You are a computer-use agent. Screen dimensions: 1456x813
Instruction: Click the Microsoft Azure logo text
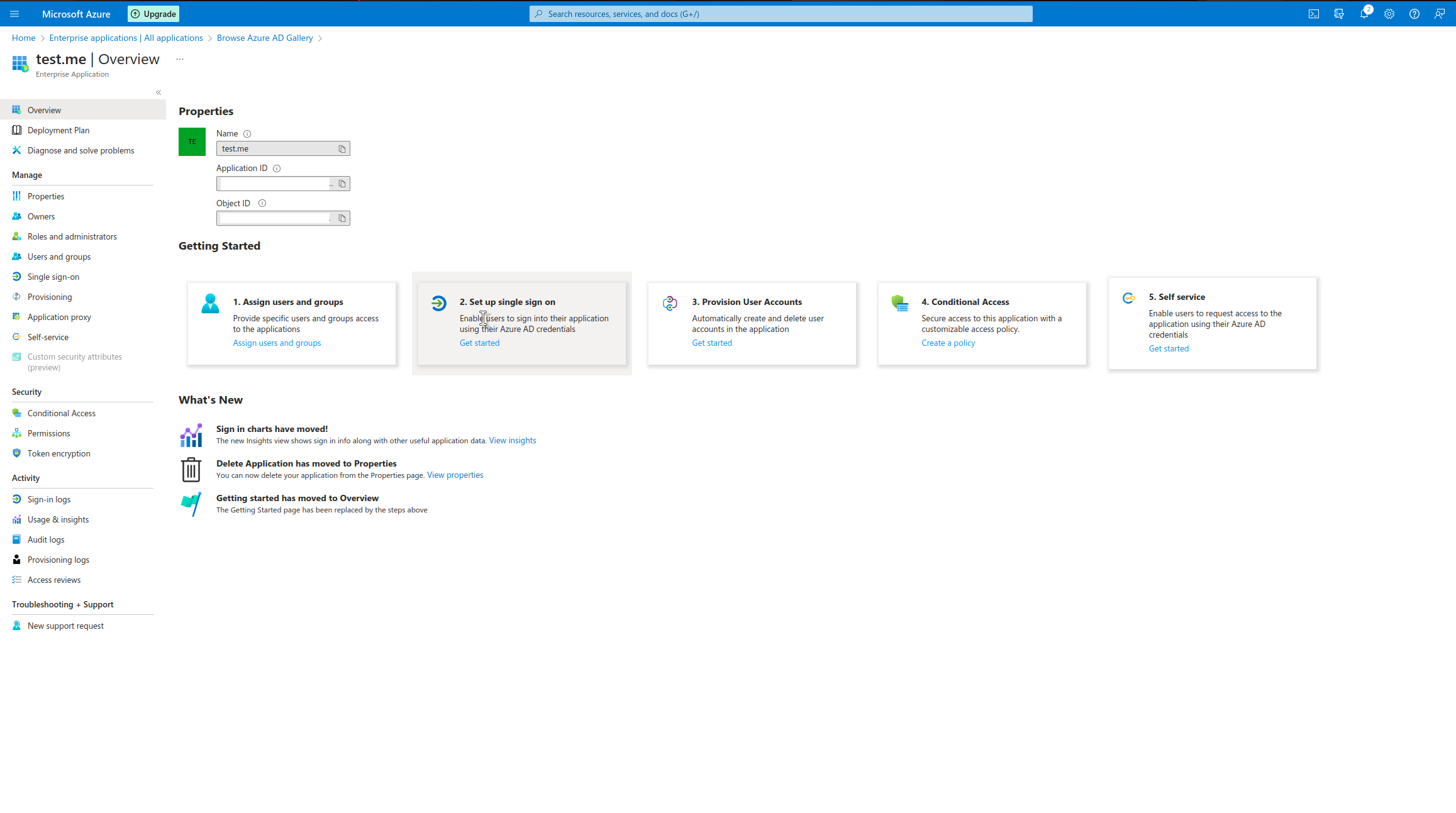point(76,14)
